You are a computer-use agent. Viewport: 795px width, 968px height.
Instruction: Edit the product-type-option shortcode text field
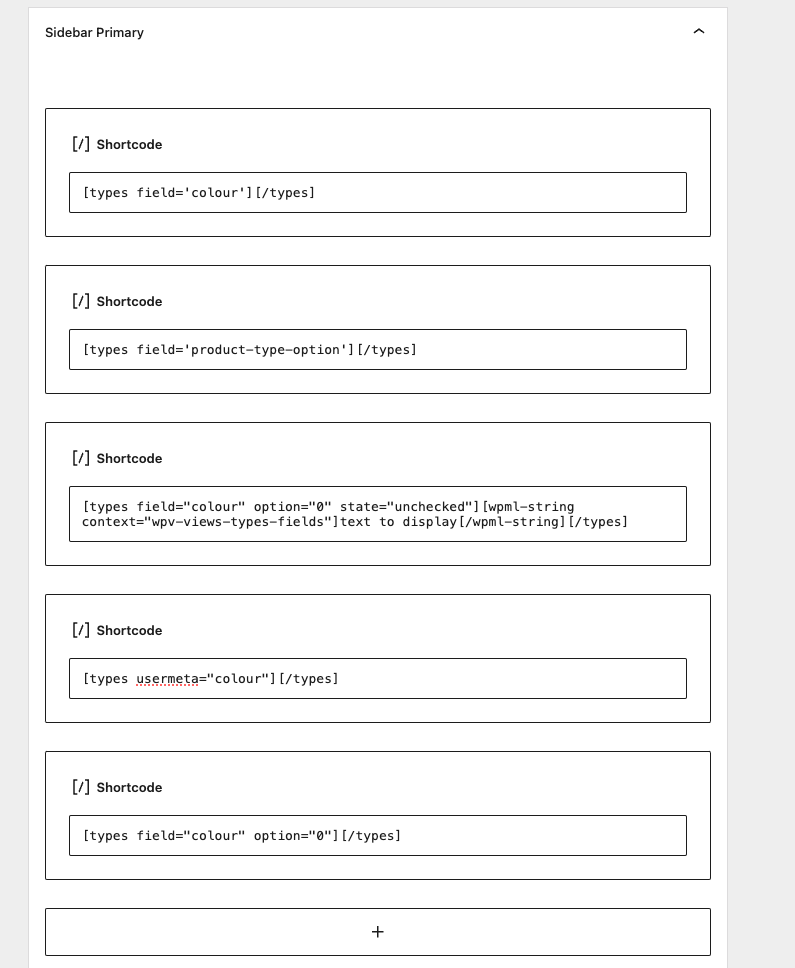[378, 349]
